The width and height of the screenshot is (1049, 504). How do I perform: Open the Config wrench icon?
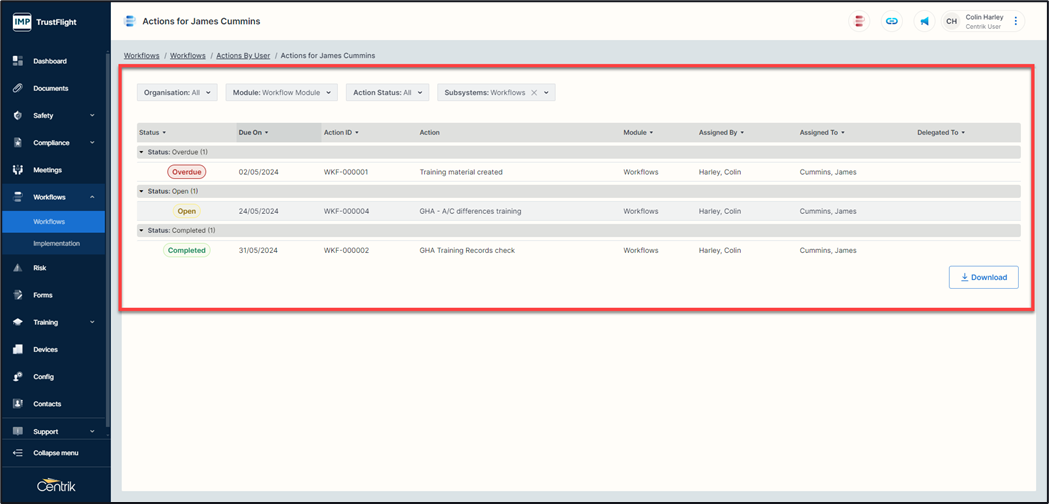click(x=18, y=377)
